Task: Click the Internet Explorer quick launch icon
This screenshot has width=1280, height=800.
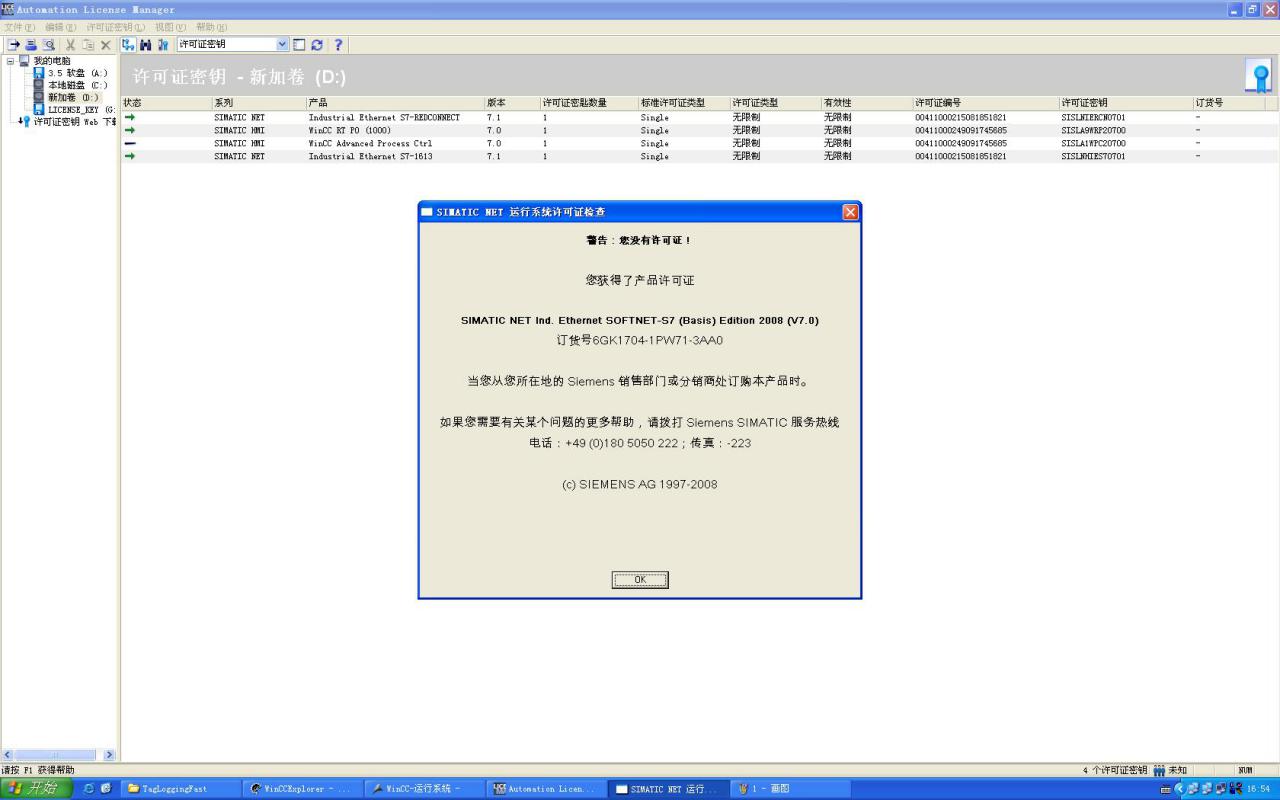Action: click(89, 789)
